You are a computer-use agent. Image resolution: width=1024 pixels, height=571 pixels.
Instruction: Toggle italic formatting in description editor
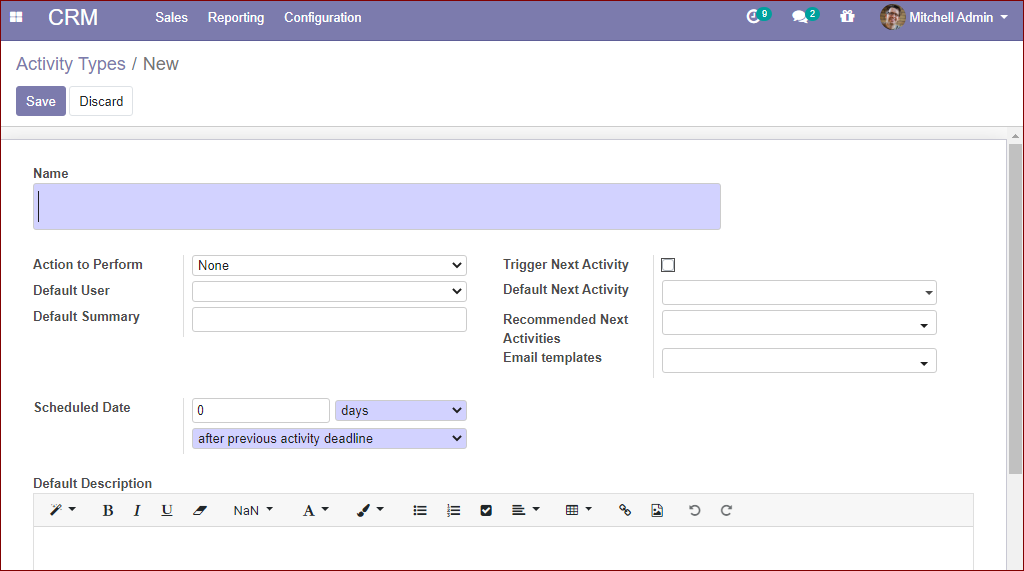pyautogui.click(x=136, y=510)
